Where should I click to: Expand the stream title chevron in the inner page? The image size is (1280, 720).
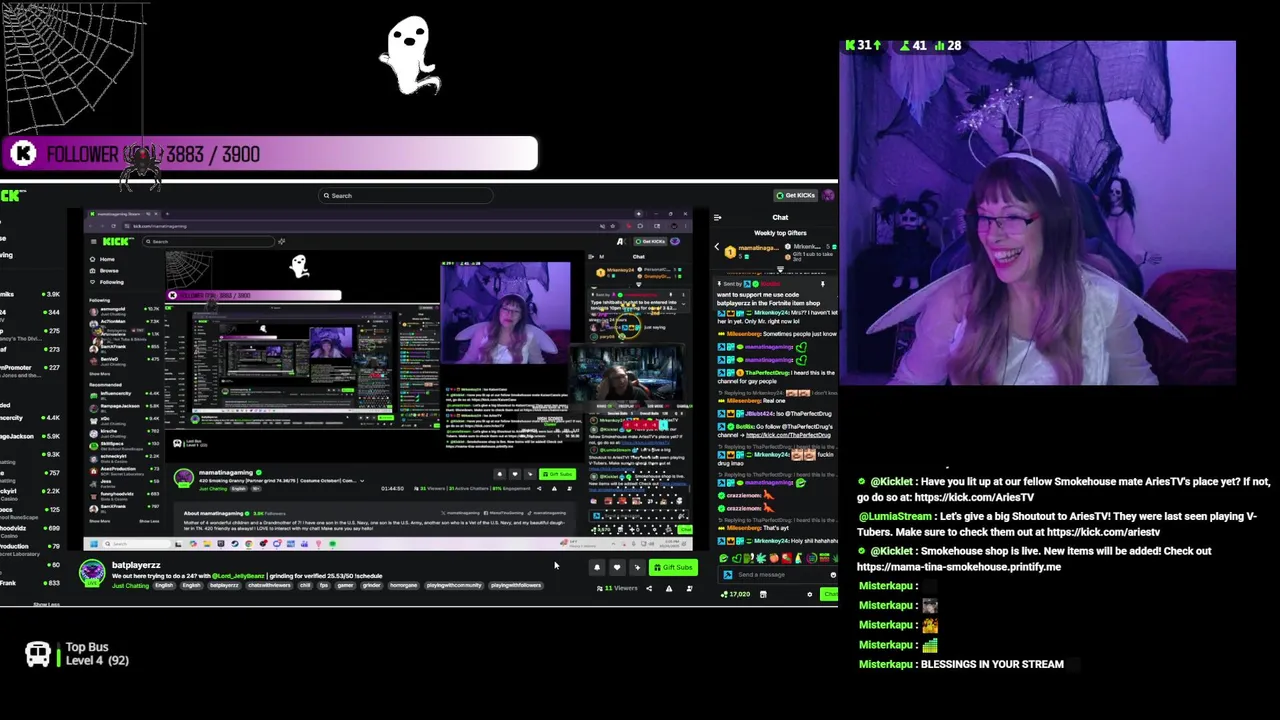click(x=362, y=481)
